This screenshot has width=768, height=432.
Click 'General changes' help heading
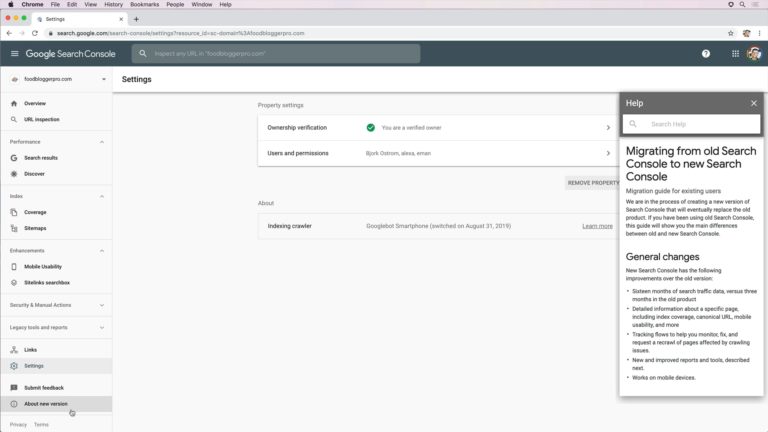pos(662,257)
